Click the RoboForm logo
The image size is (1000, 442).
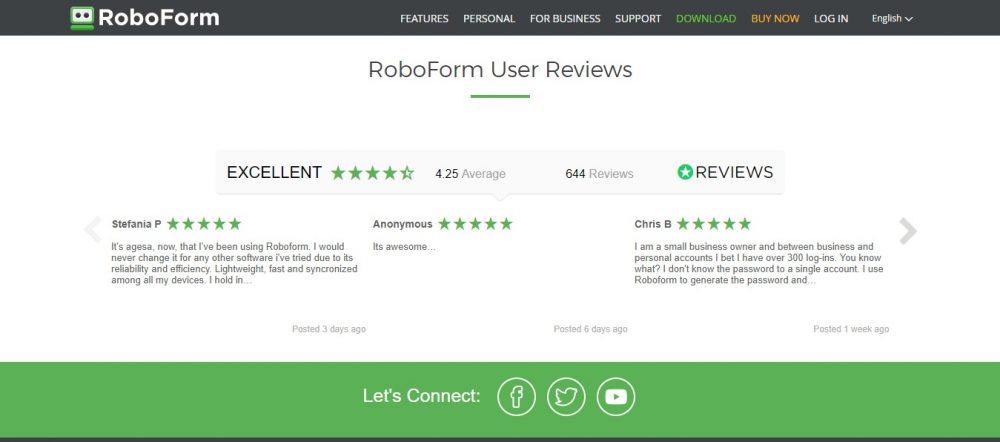145,18
